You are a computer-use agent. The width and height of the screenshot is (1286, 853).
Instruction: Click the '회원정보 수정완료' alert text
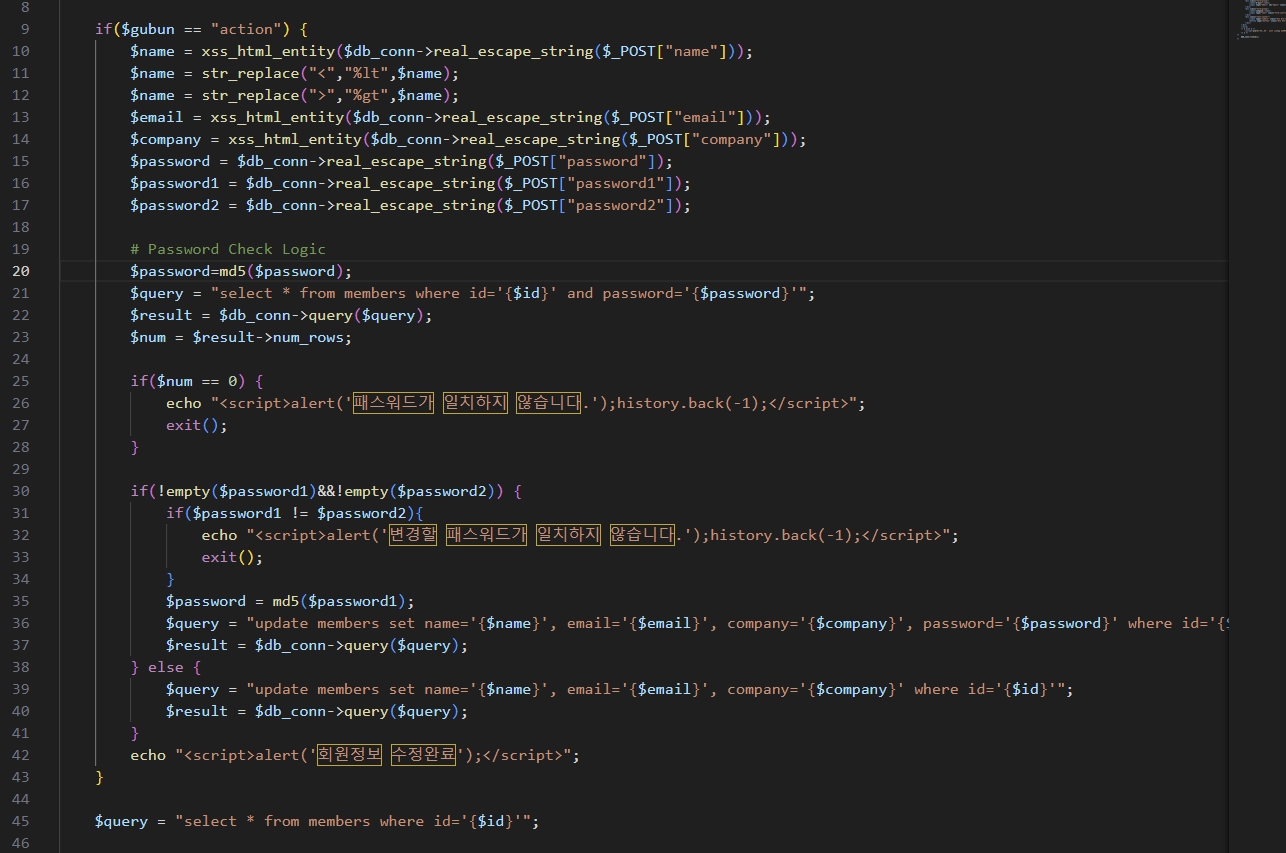(x=385, y=755)
